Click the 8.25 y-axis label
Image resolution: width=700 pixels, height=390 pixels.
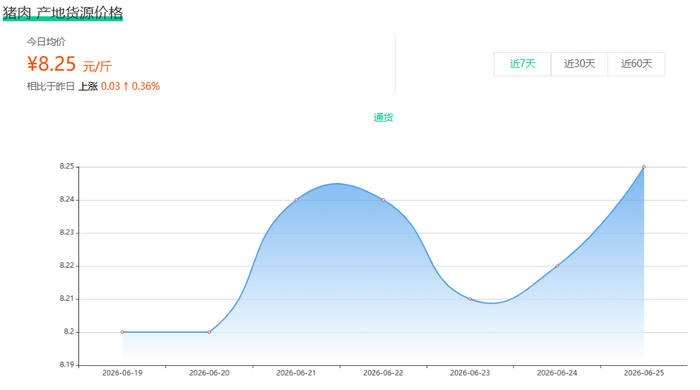point(67,166)
